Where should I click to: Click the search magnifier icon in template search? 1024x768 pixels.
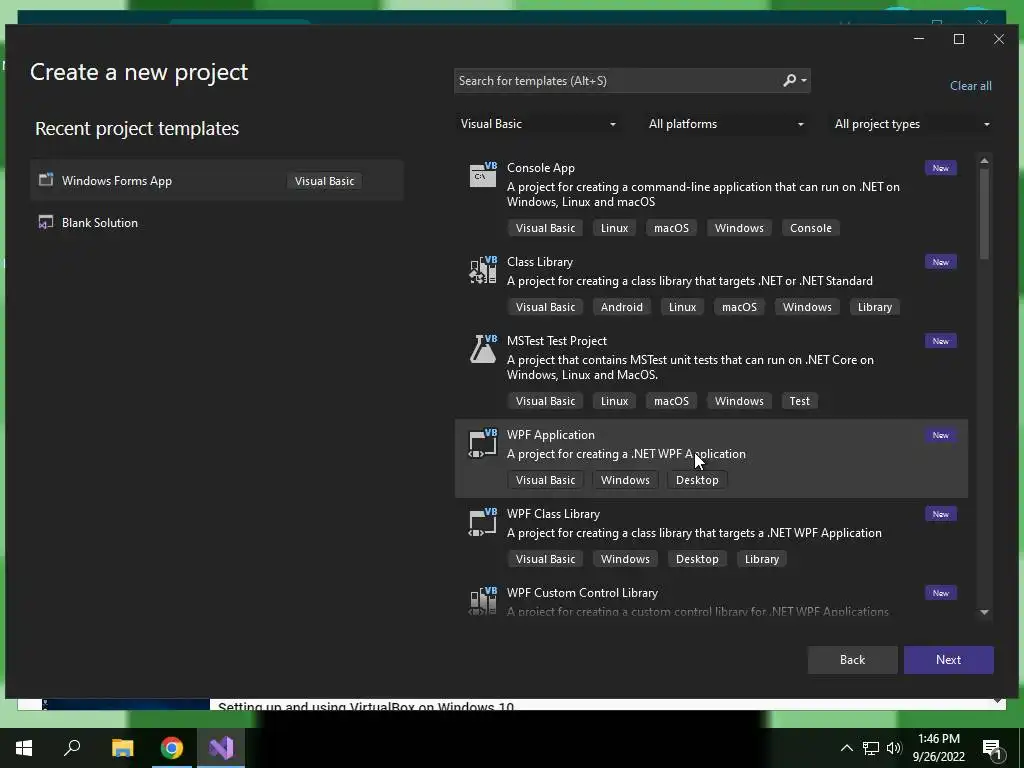tap(790, 80)
